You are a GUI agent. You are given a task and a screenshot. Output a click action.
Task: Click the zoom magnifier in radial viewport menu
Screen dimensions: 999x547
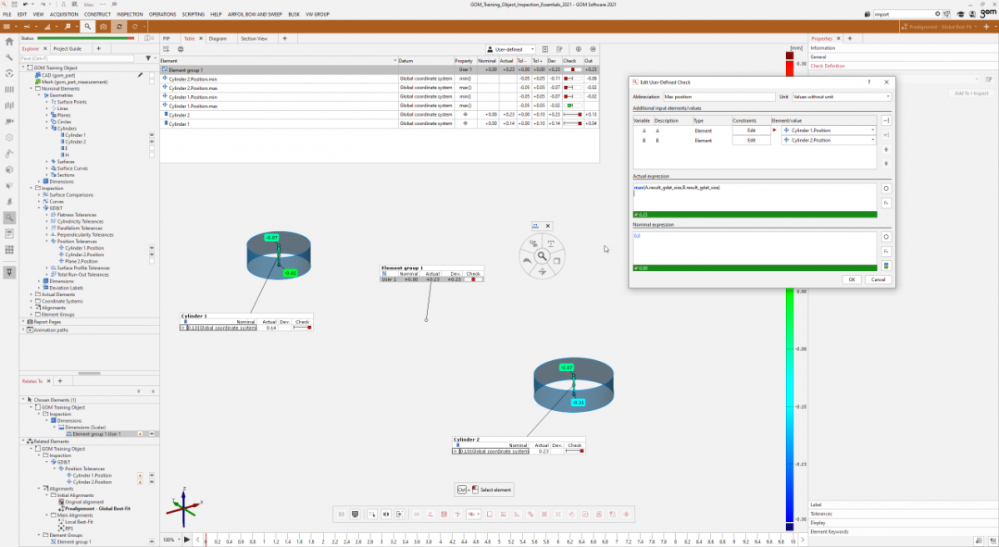pos(542,256)
